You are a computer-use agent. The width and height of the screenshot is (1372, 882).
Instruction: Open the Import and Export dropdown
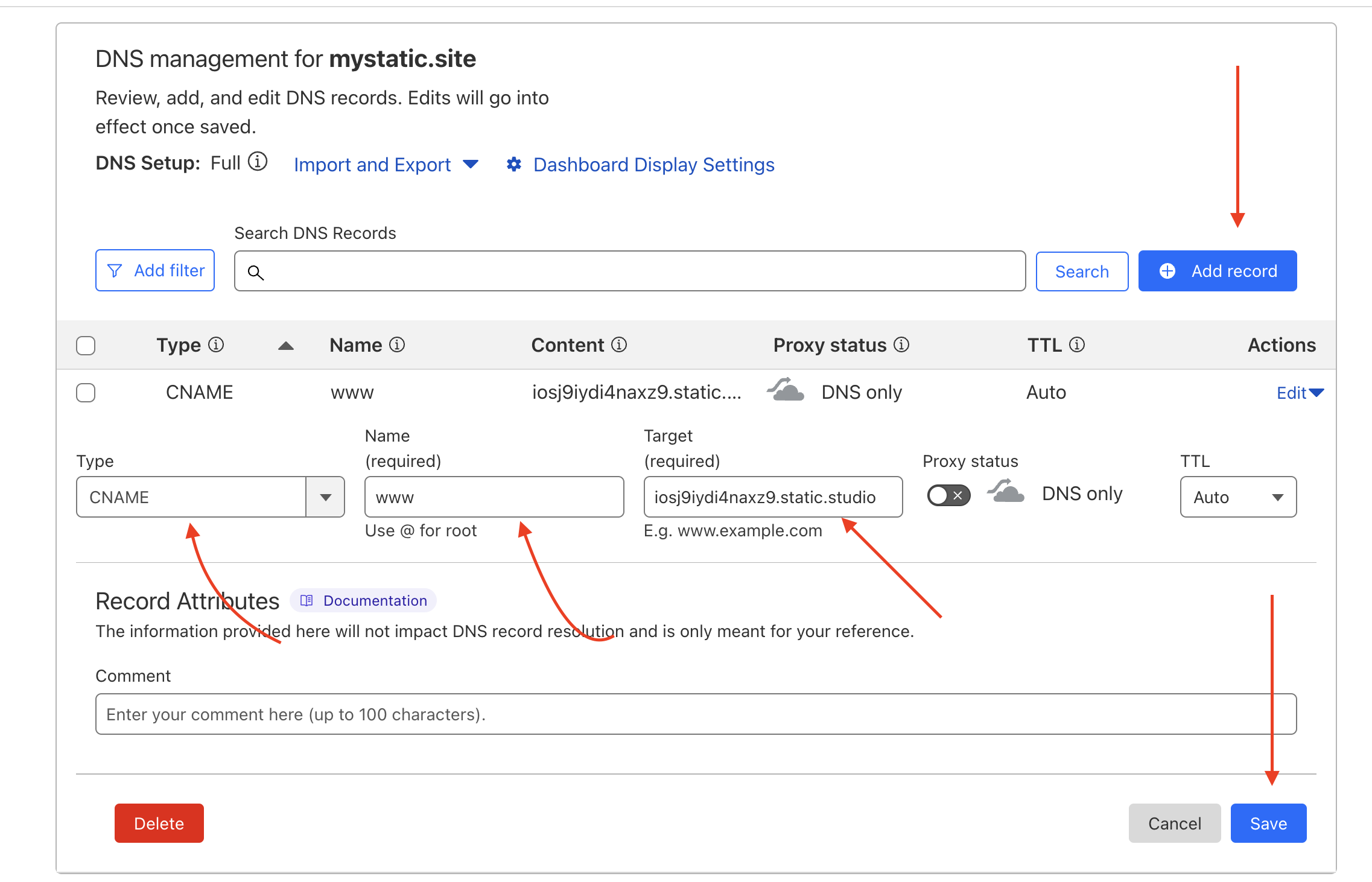386,164
